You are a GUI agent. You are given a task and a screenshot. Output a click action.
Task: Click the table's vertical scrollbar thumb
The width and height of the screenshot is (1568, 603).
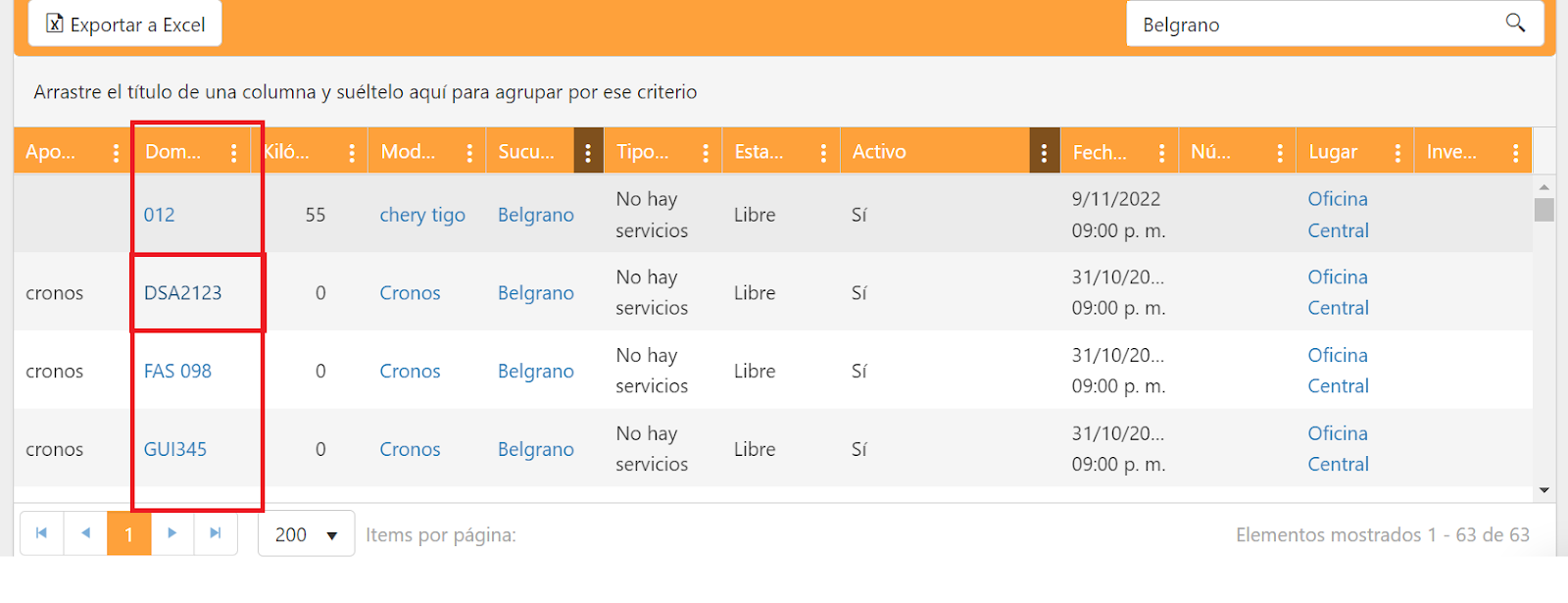[x=1544, y=210]
